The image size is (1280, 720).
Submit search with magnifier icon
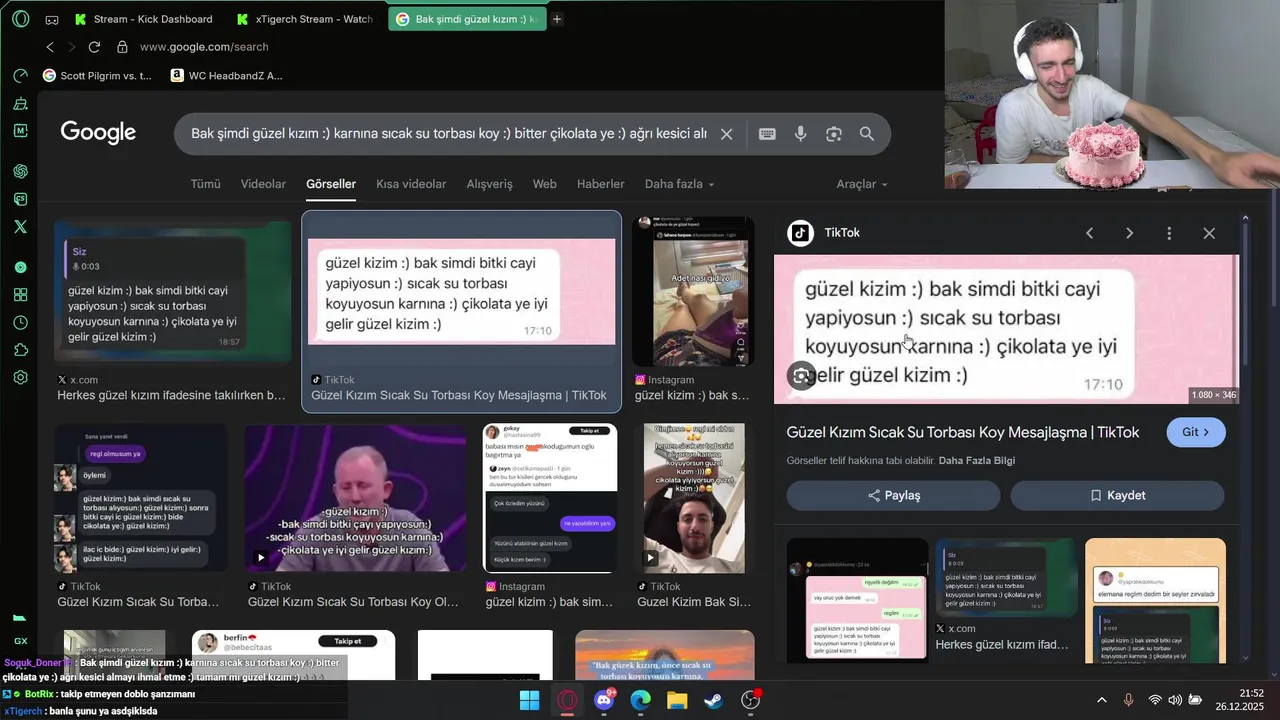point(867,134)
